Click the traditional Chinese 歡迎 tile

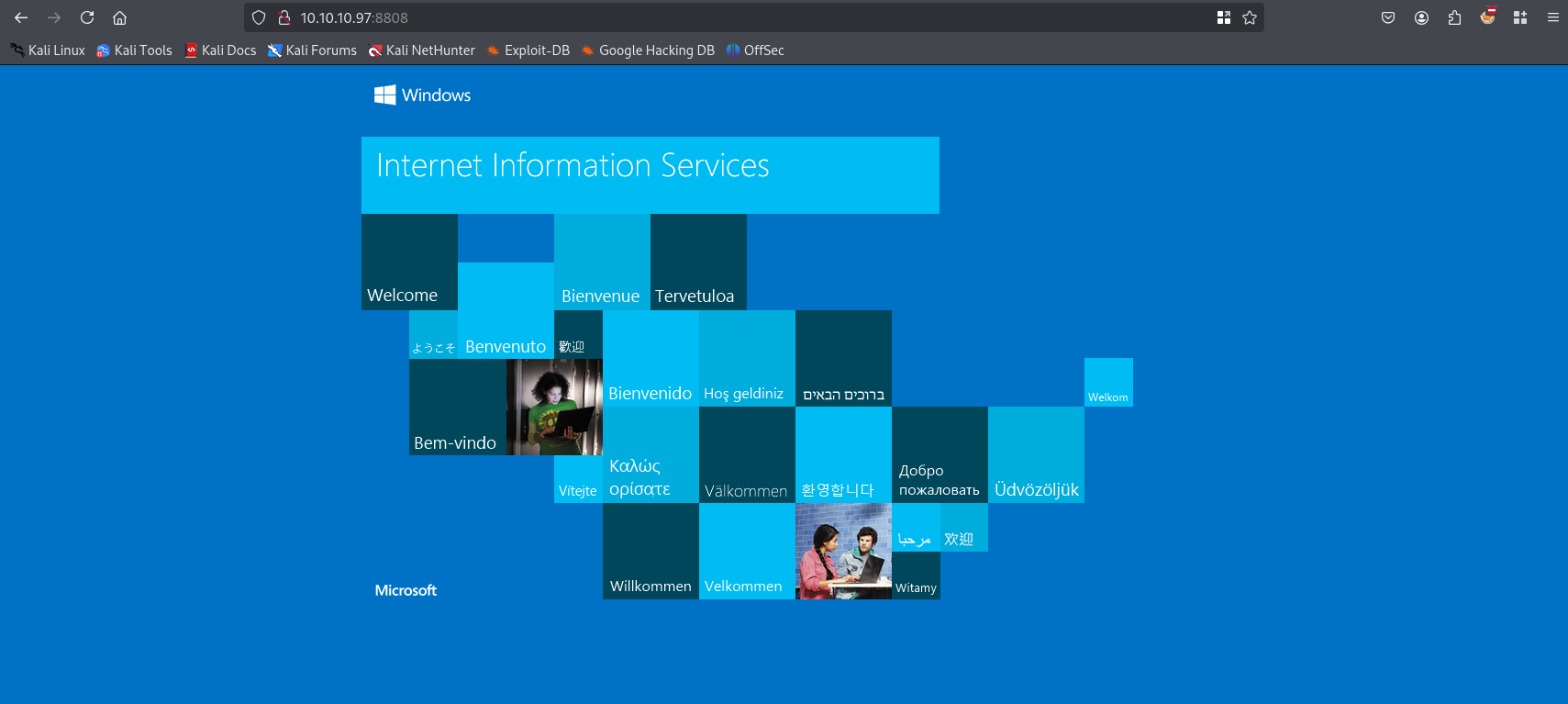(x=578, y=334)
